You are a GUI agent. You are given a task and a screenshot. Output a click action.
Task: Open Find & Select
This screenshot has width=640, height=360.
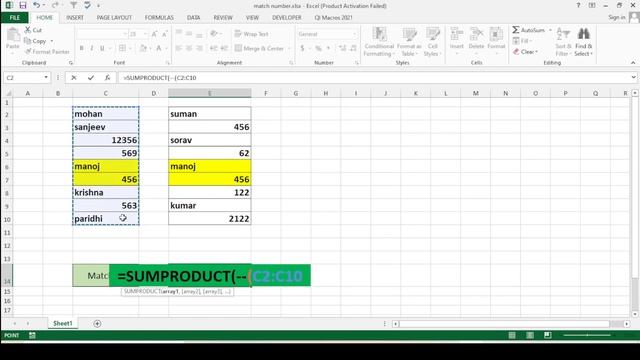(x=584, y=42)
